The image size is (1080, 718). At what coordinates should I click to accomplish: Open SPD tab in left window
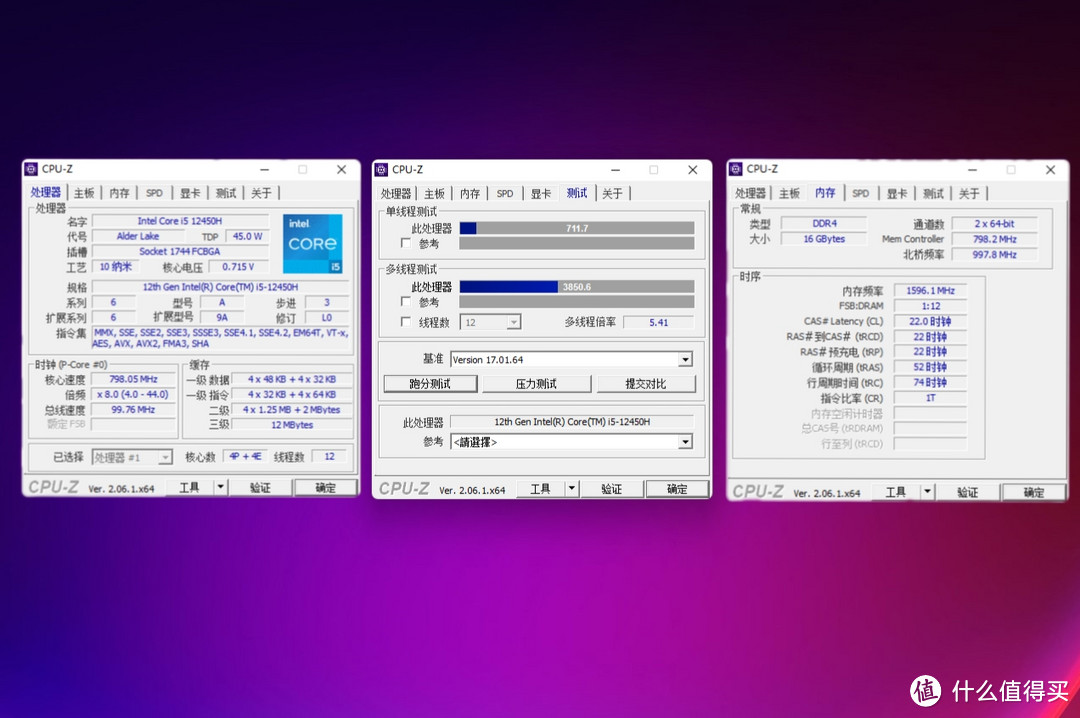[154, 193]
